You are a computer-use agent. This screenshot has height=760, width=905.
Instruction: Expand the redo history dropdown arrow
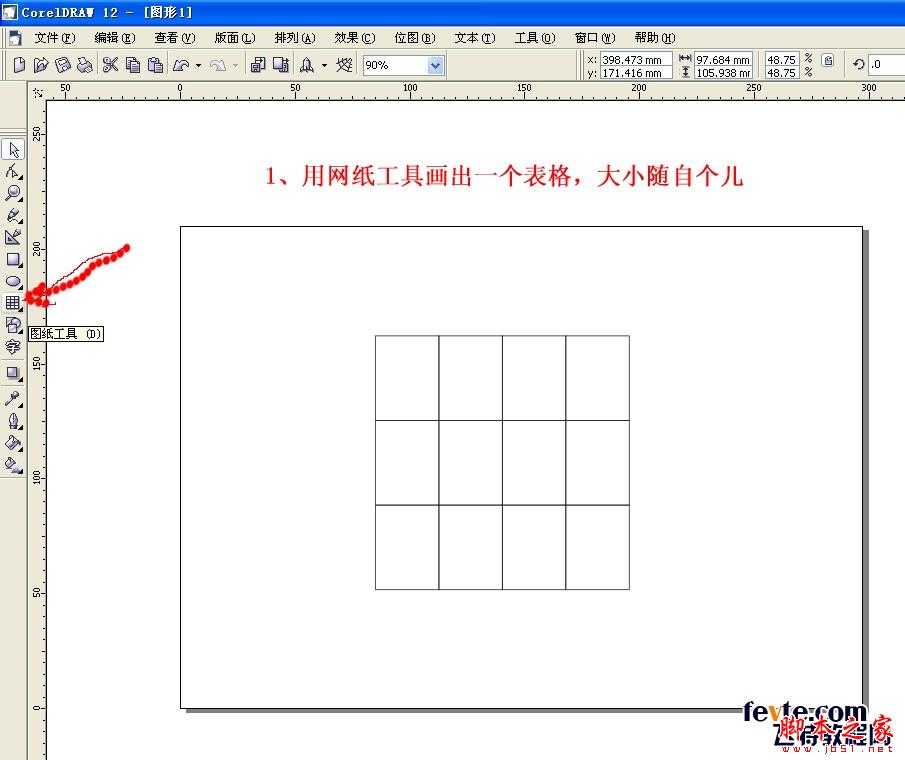[235, 65]
